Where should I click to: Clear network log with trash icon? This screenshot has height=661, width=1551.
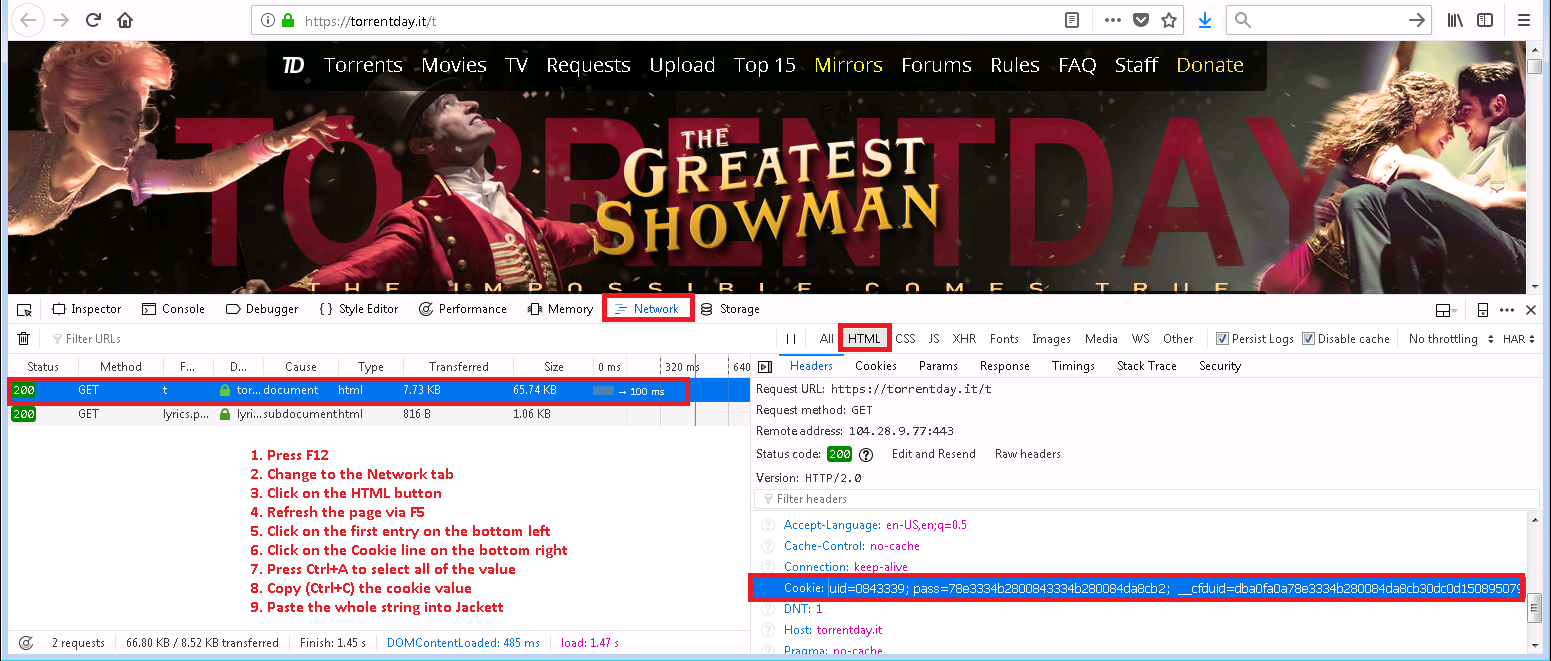[24, 339]
